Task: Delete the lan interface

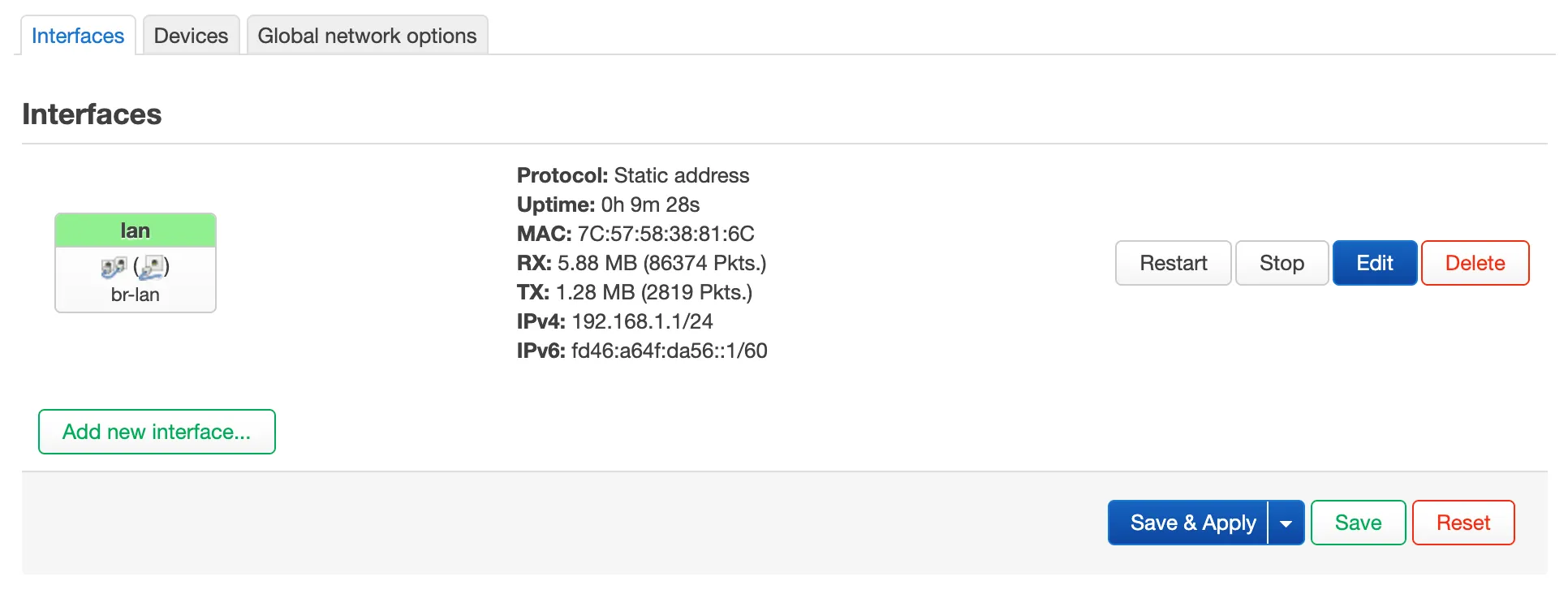Action: click(1475, 263)
